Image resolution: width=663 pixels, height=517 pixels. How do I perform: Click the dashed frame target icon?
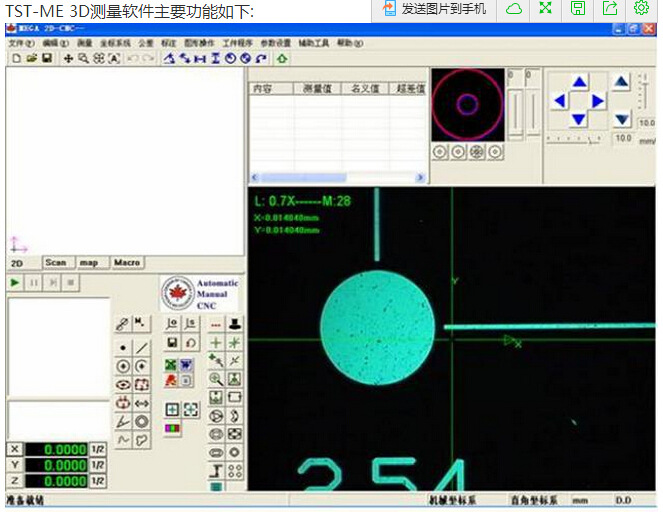[x=191, y=409]
